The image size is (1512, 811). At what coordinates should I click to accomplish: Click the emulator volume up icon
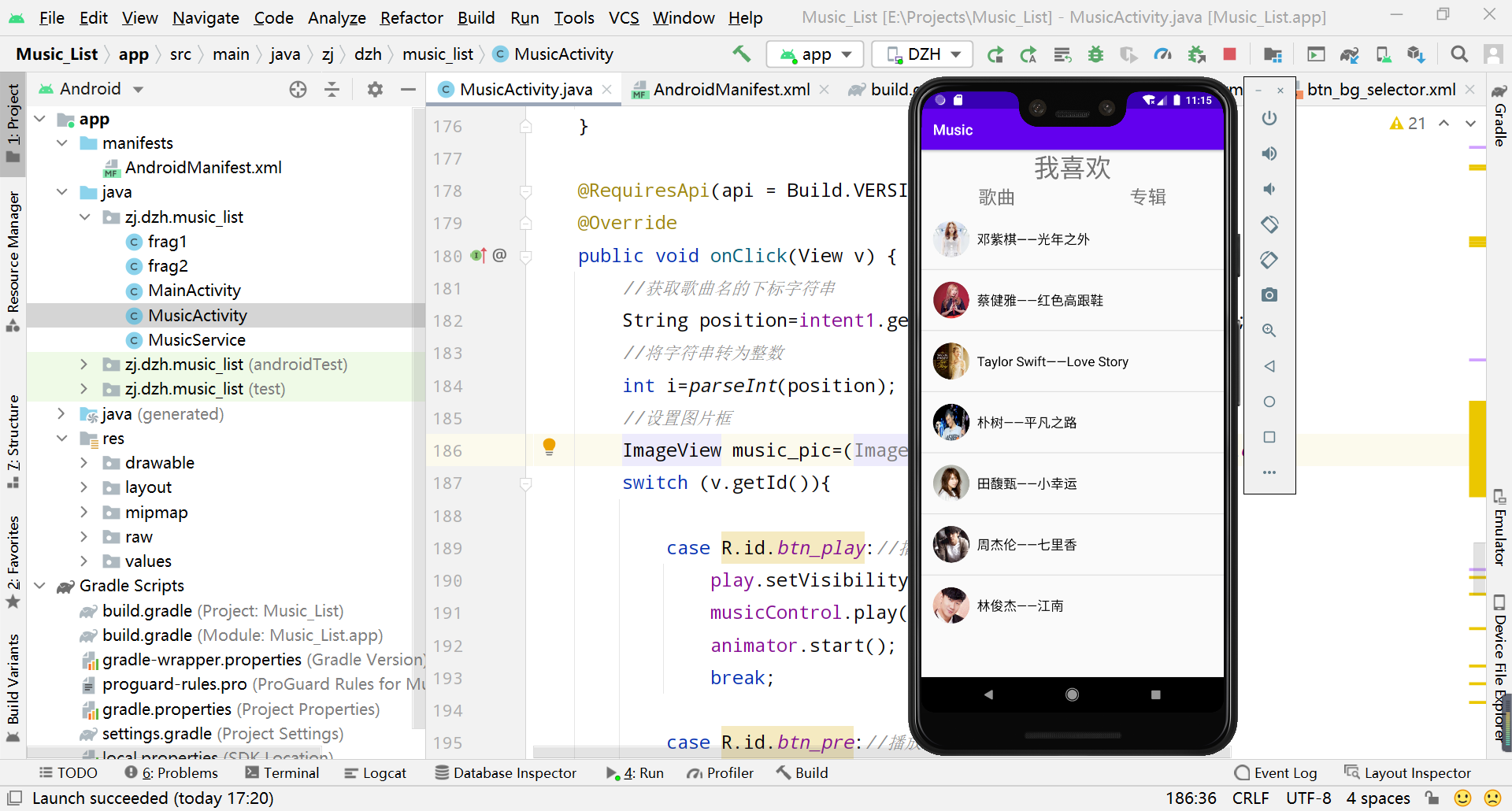[x=1269, y=154]
